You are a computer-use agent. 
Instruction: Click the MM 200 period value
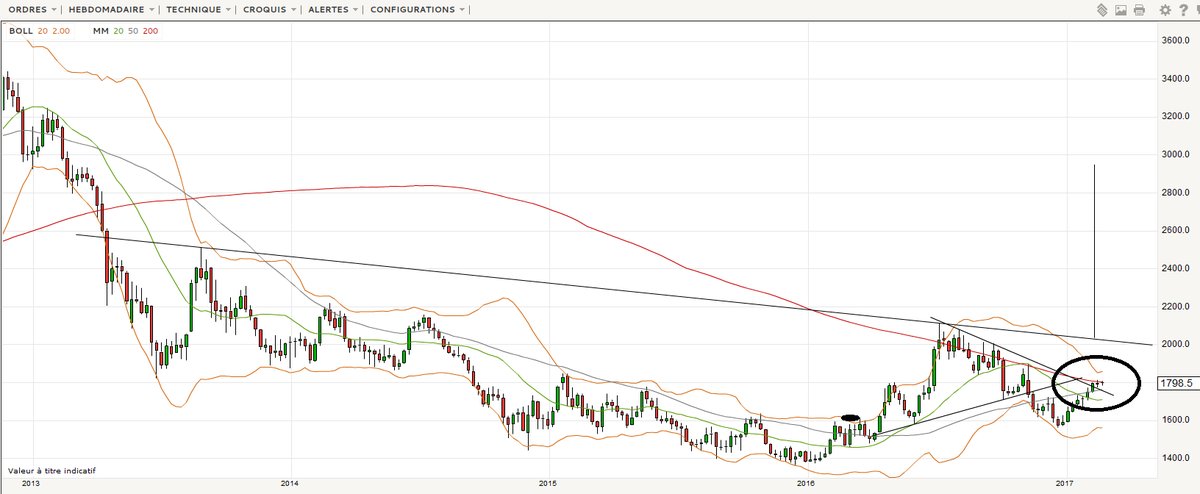[x=149, y=31]
